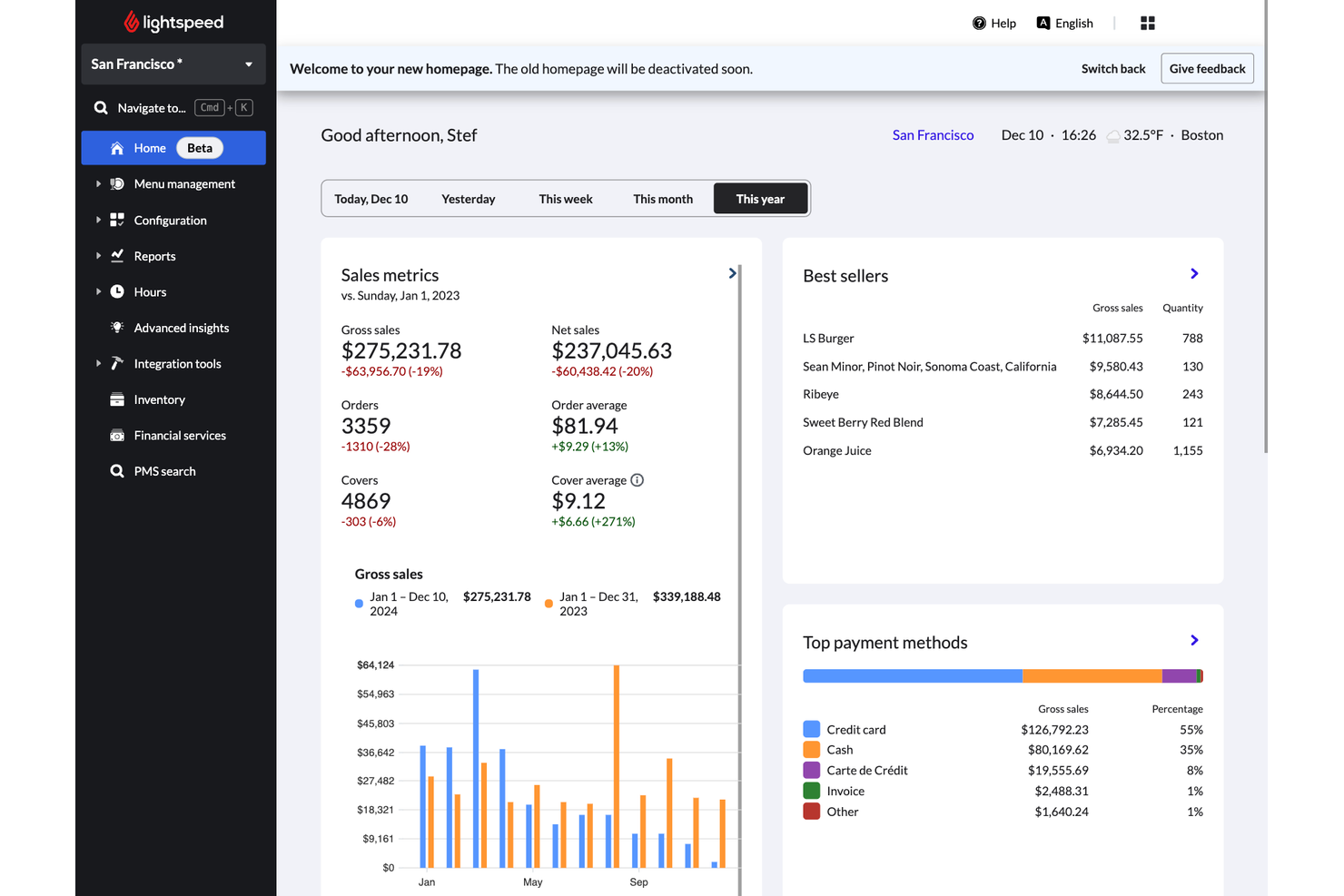Open the Best sellers detail arrow
This screenshot has width=1344, height=896.
1193,273
